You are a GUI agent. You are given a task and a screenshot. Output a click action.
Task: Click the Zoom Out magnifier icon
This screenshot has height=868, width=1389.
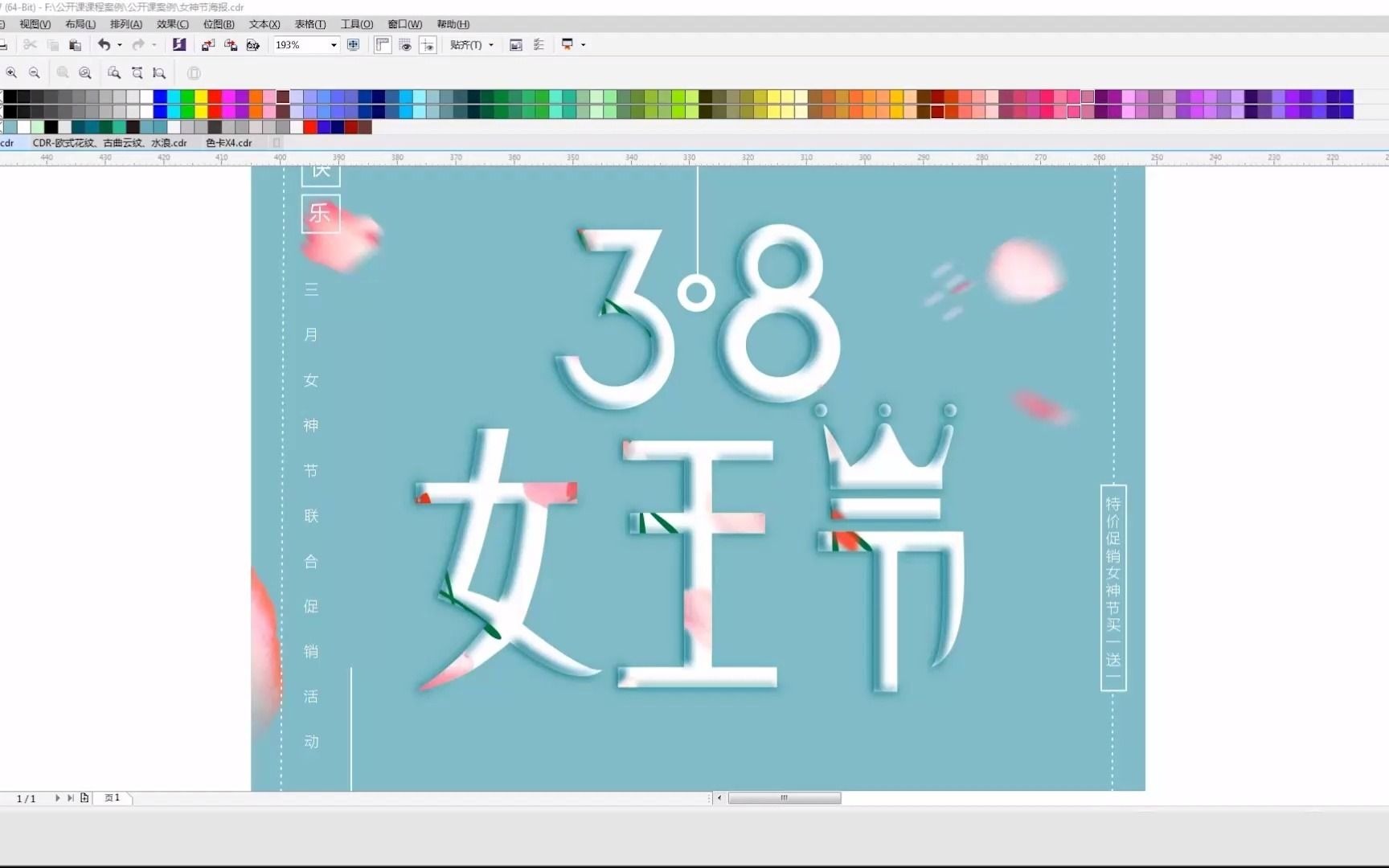[x=34, y=73]
